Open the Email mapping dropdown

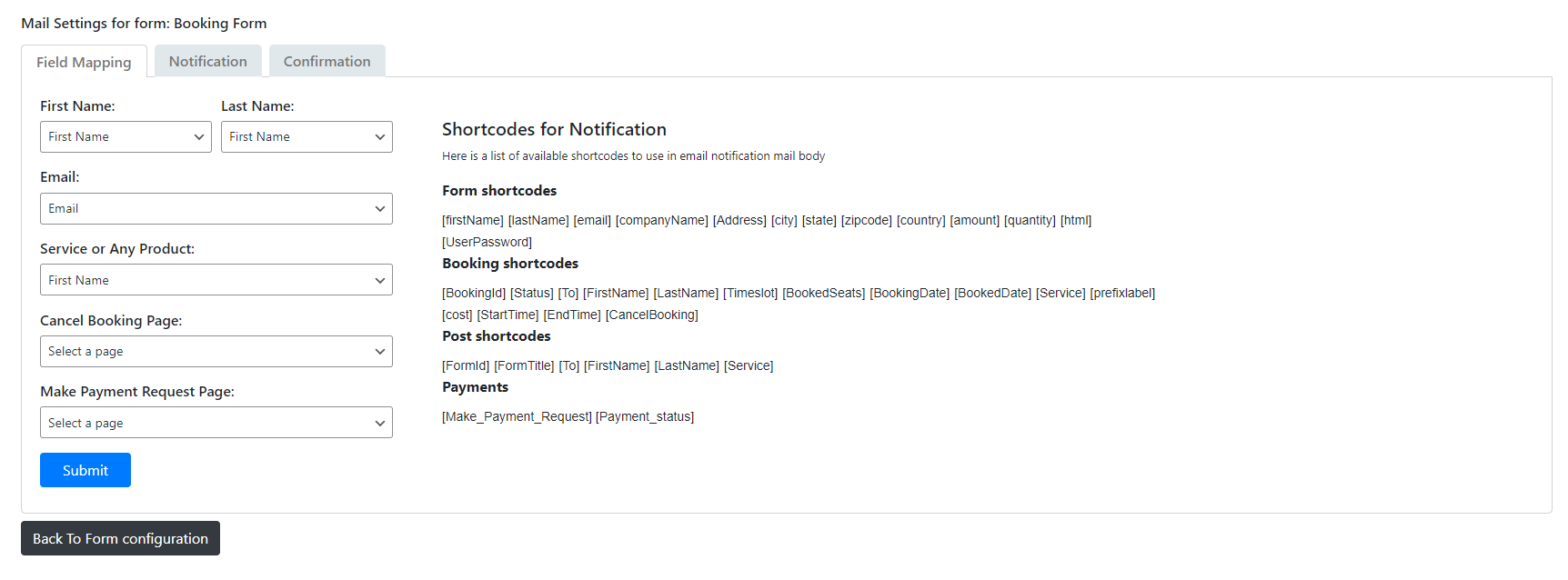[216, 209]
